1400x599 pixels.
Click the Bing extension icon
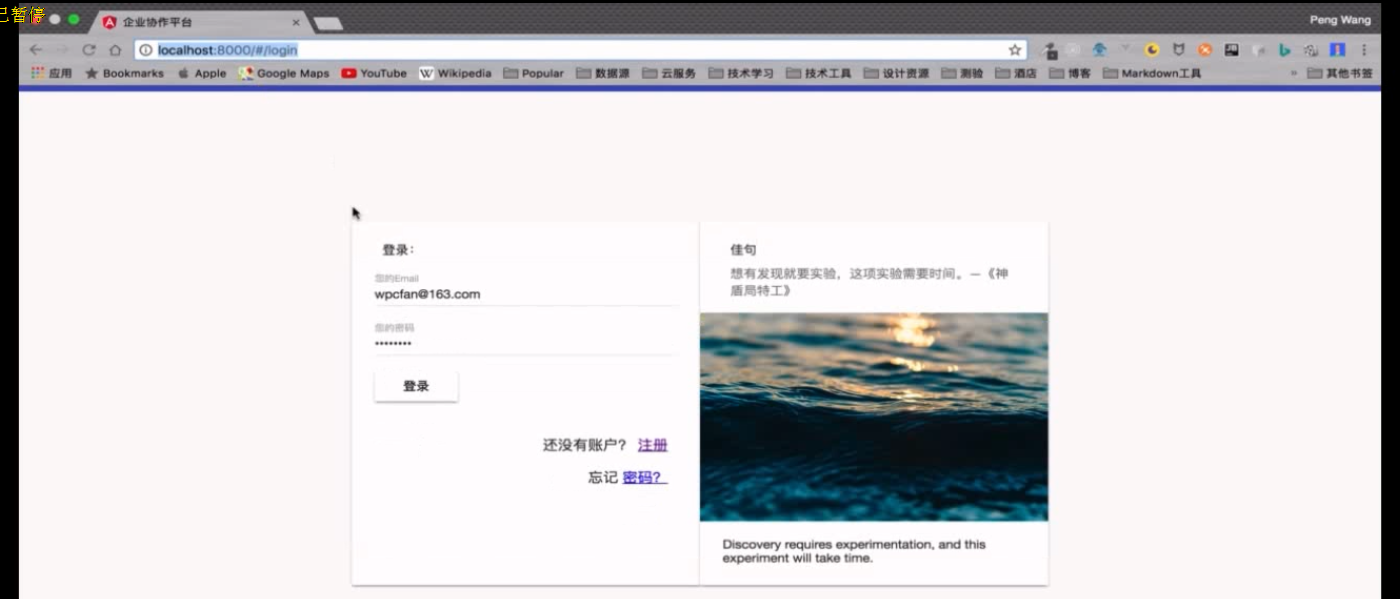pos(1284,50)
